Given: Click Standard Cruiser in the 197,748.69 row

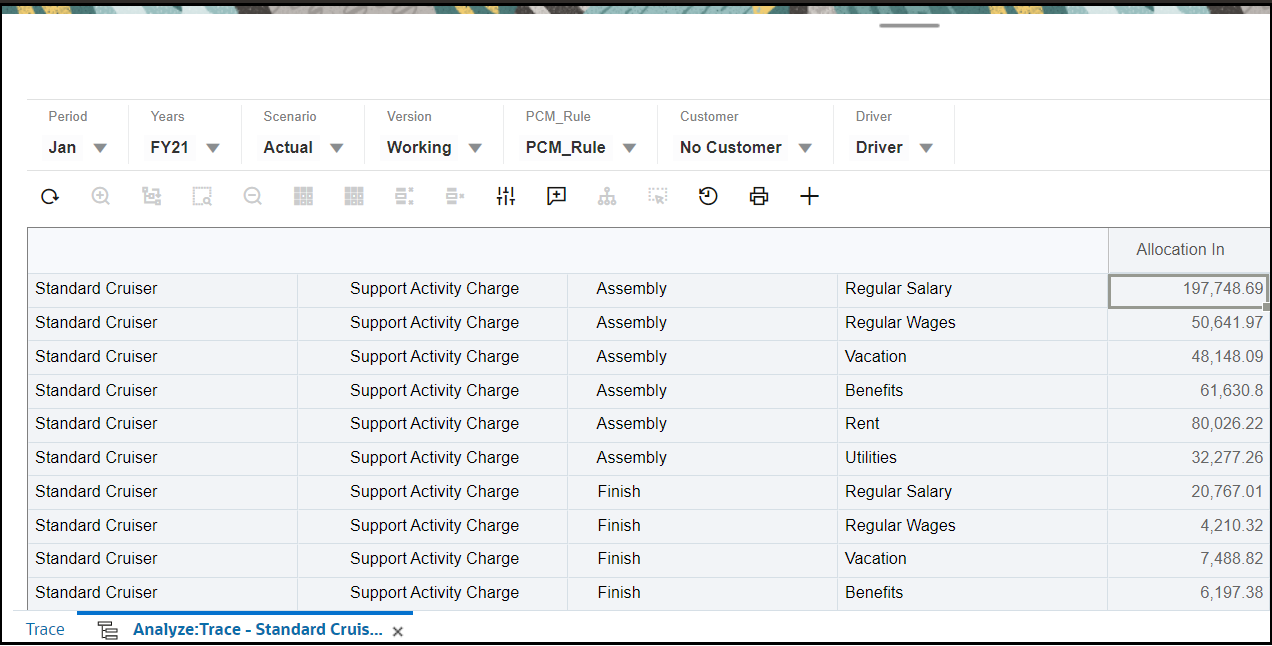Looking at the screenshot, I should [x=96, y=289].
